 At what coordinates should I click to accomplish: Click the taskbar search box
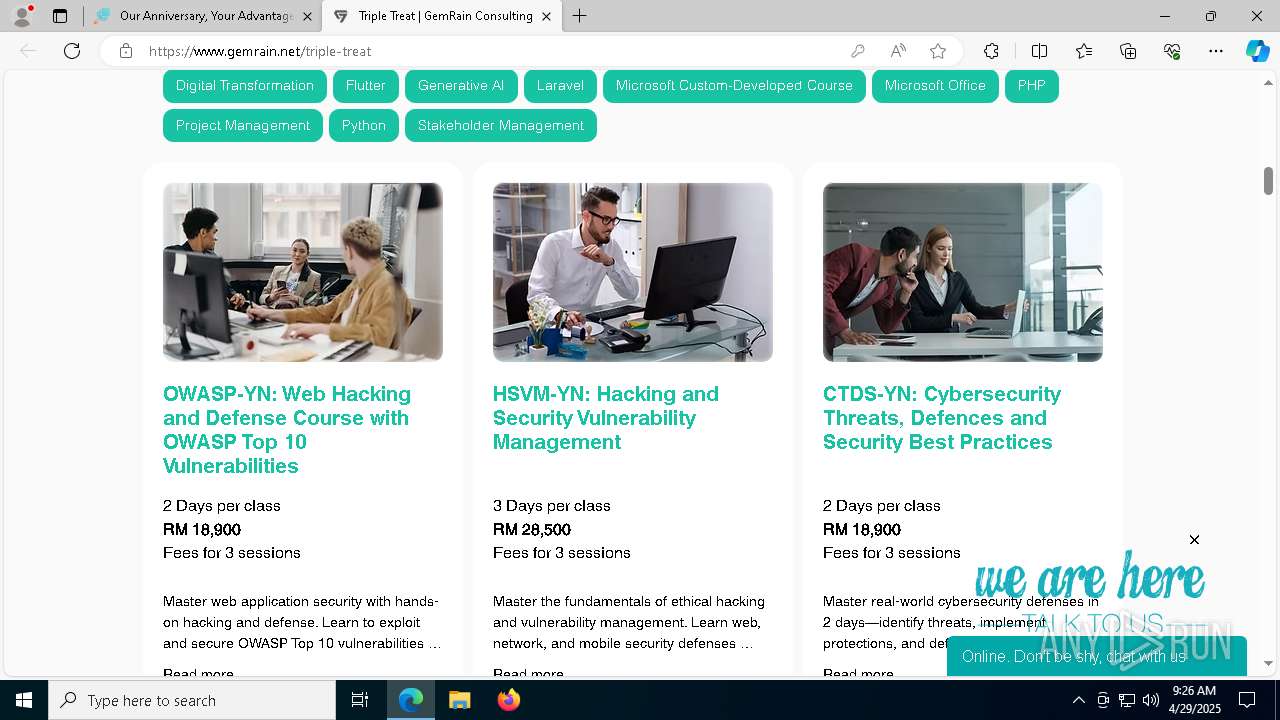pos(192,700)
